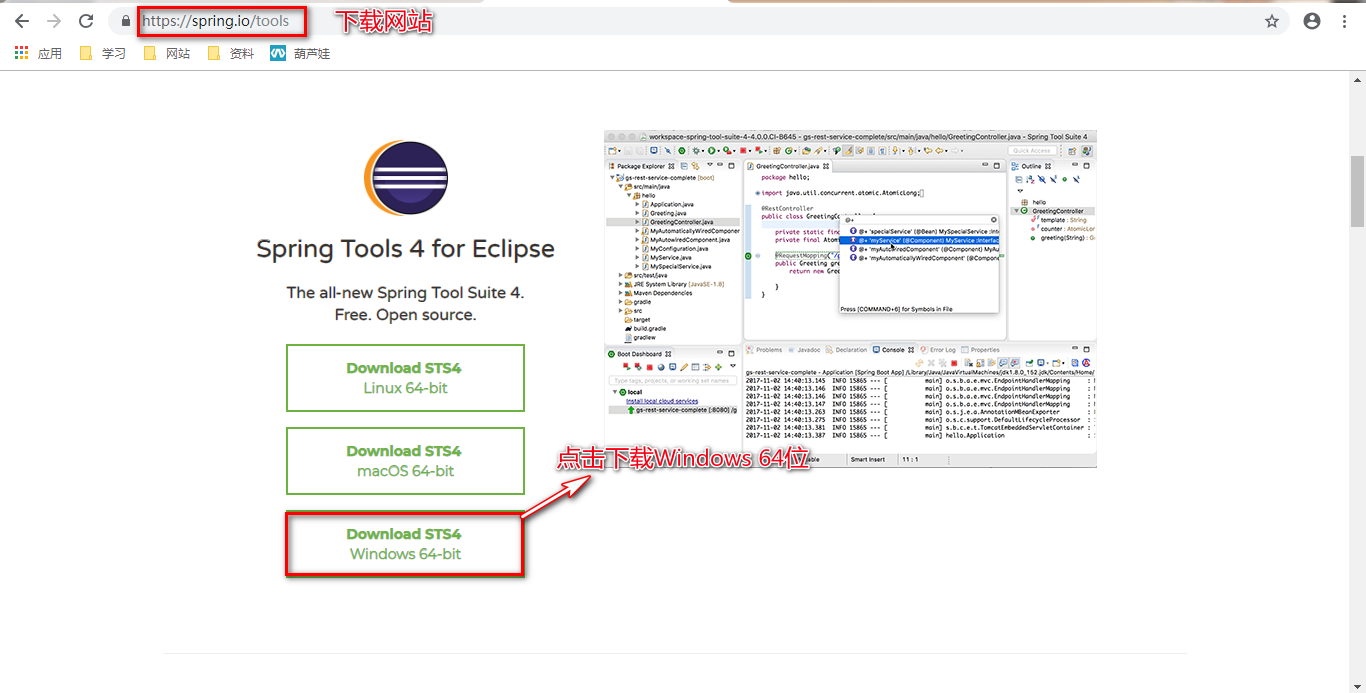Click the Spring Tool Suite screenshot image
This screenshot has height=693, width=1366.
(850, 298)
